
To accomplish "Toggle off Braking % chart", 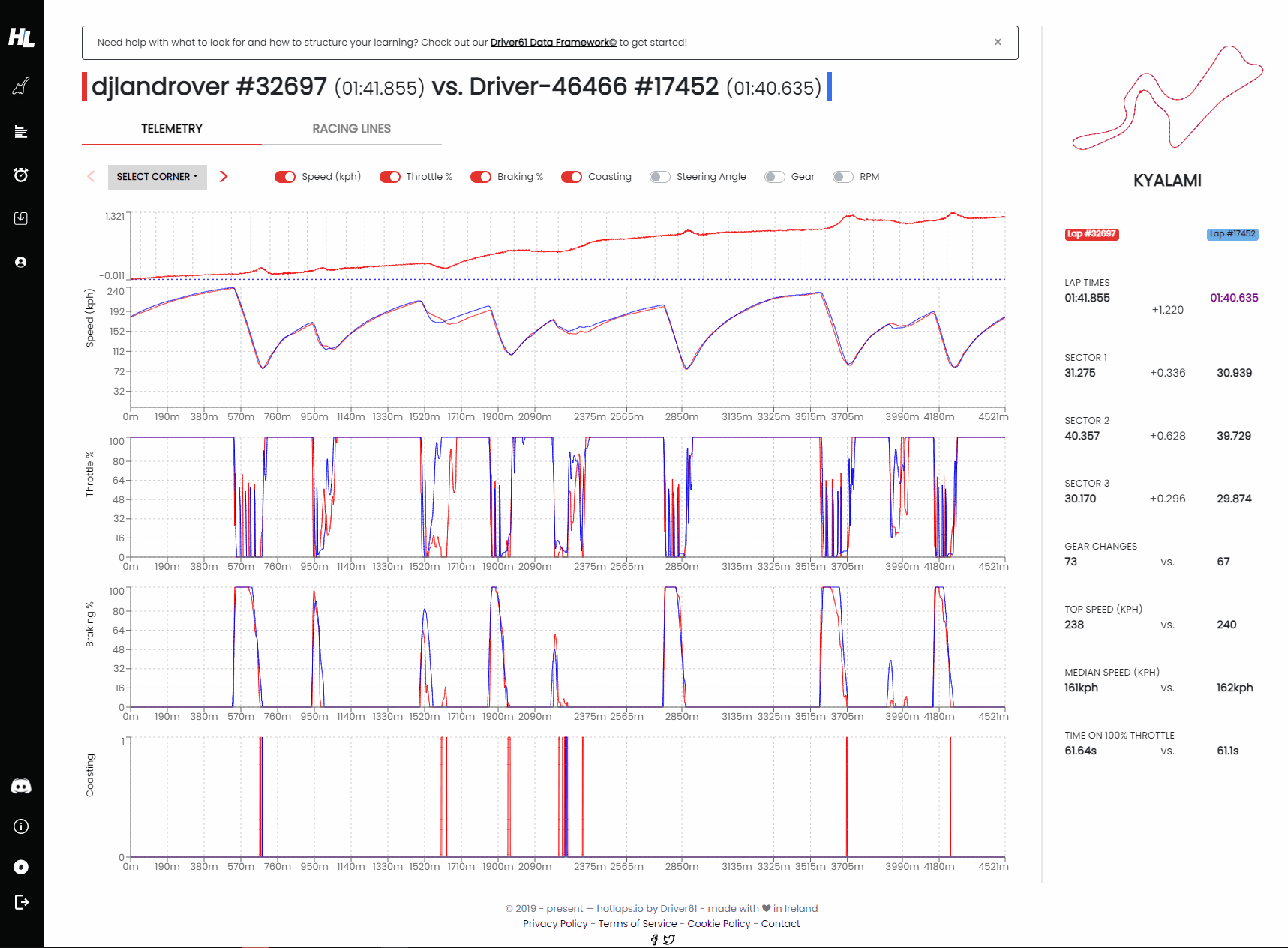I will pos(481,177).
